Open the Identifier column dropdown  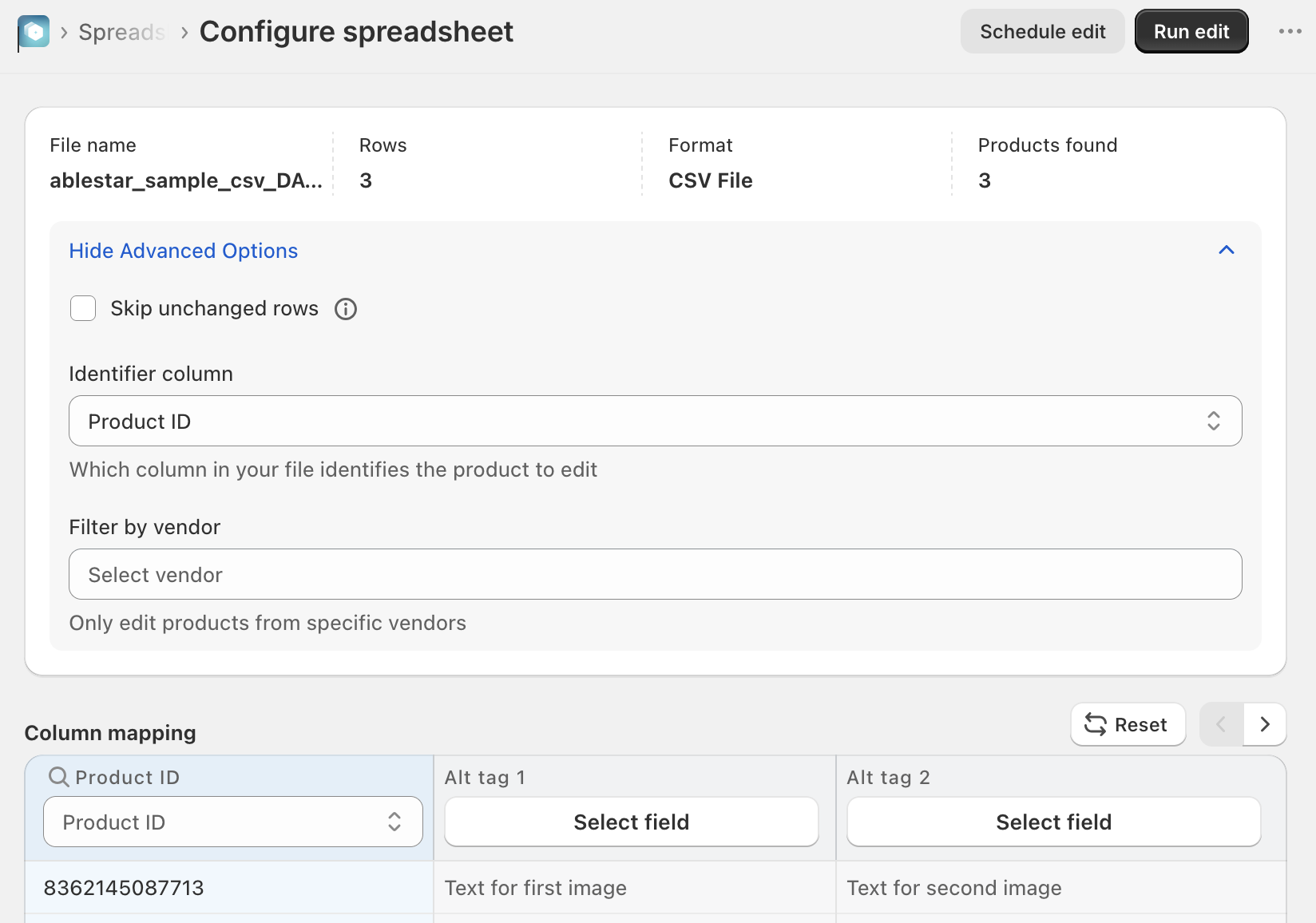click(x=655, y=421)
